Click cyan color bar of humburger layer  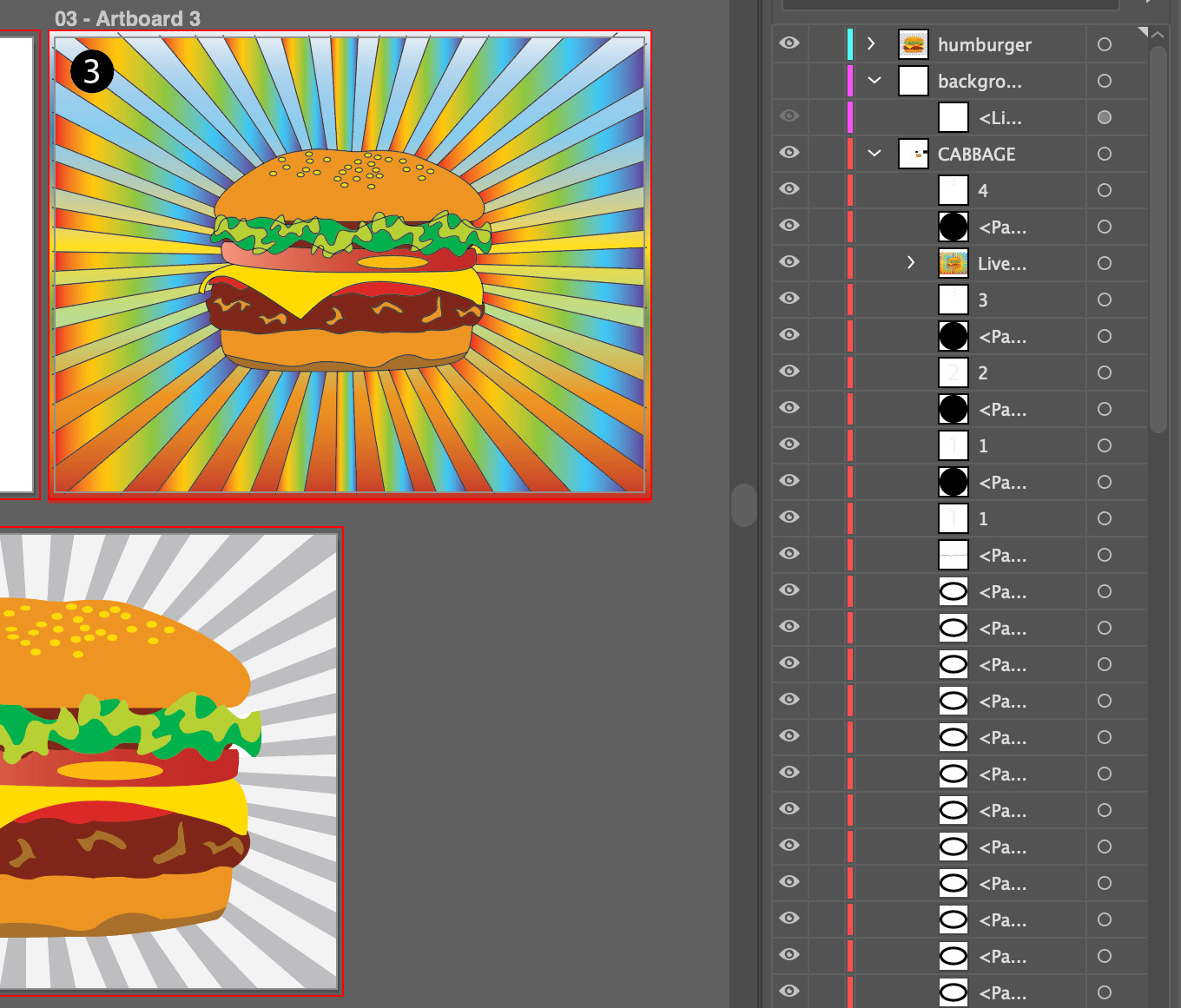click(849, 44)
